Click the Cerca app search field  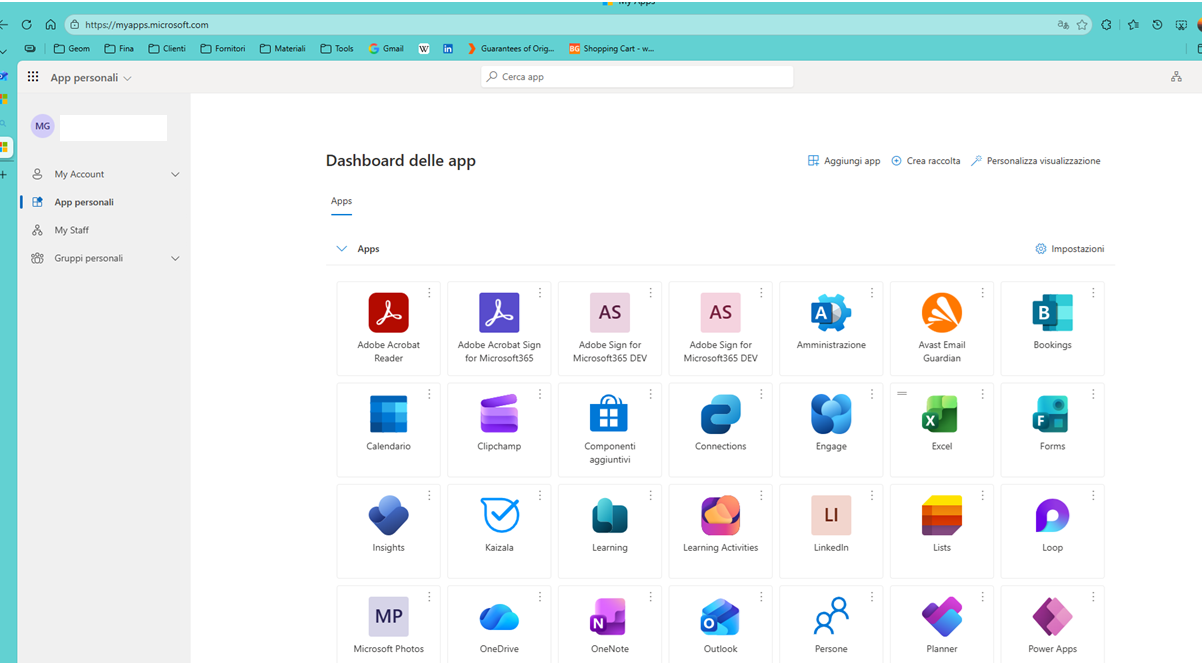[x=637, y=77]
